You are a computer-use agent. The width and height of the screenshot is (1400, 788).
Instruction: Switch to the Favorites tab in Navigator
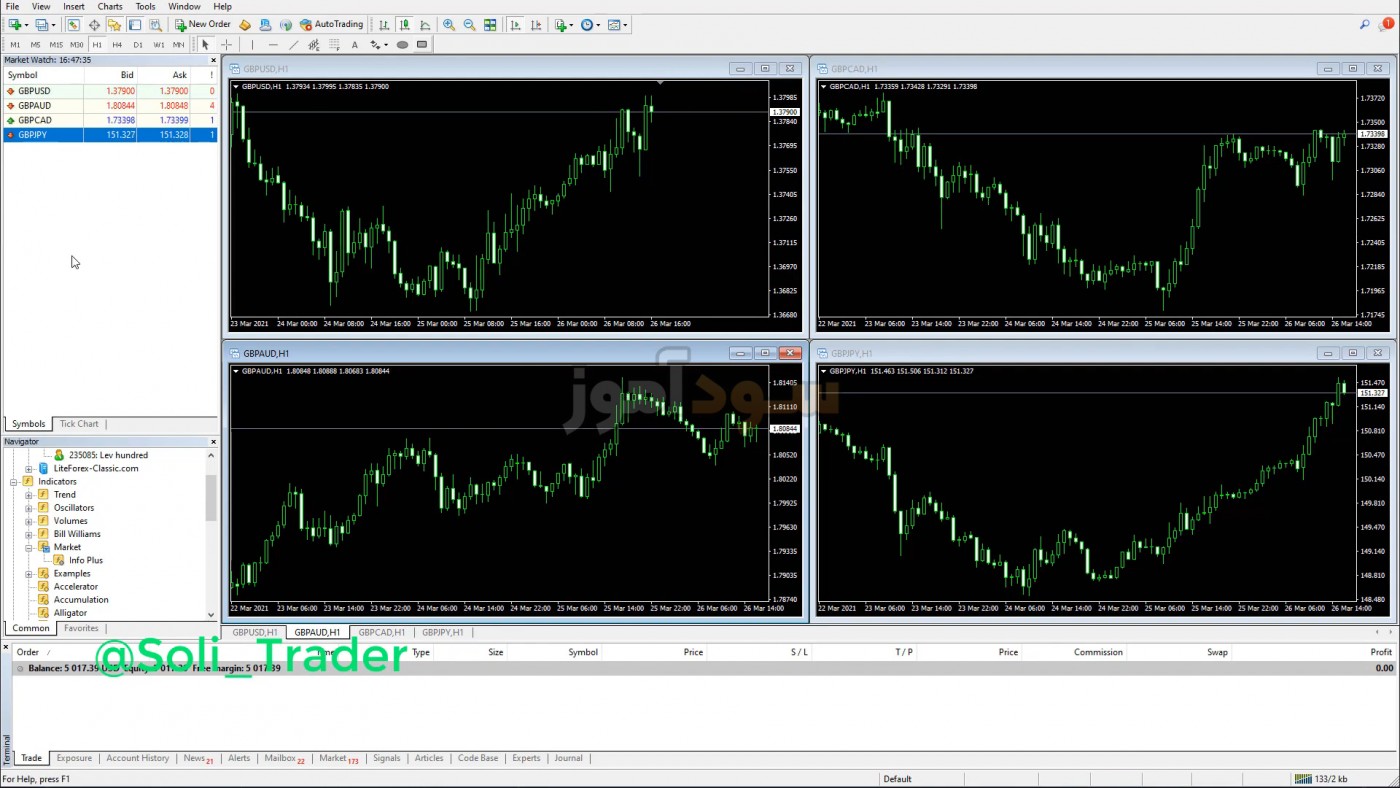coord(81,628)
